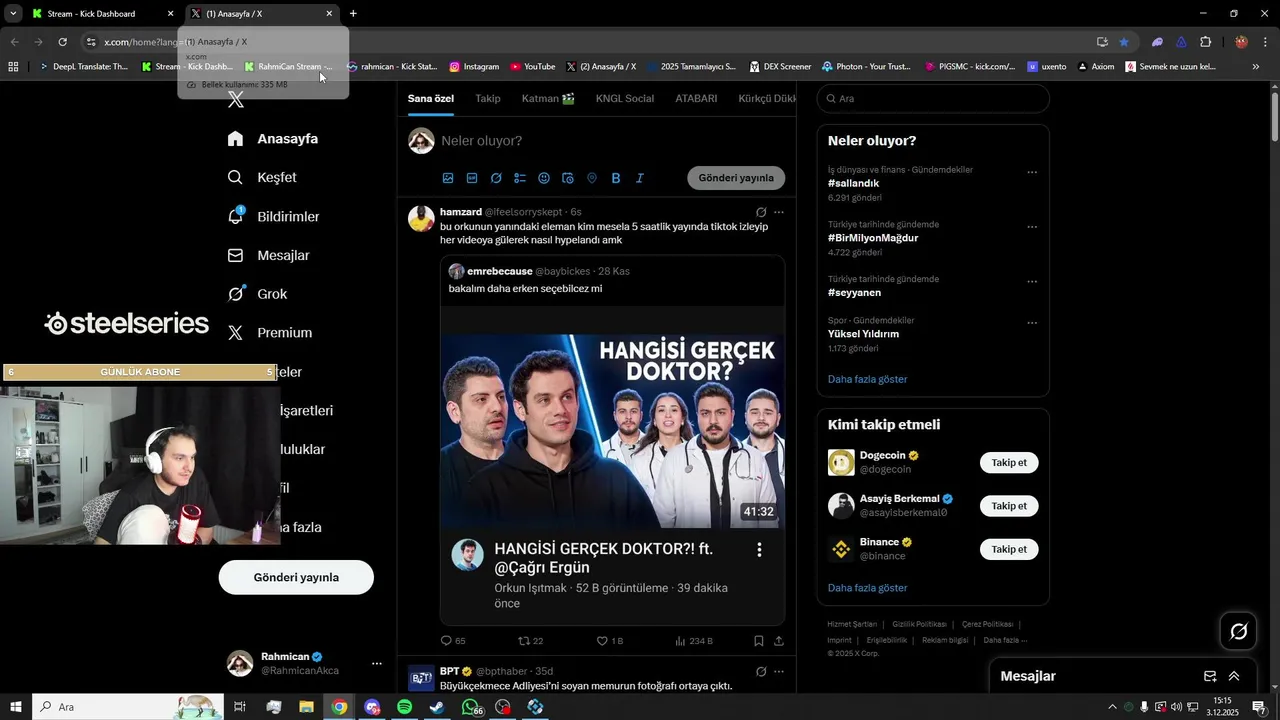View analytics showing 234 B views

coord(694,641)
